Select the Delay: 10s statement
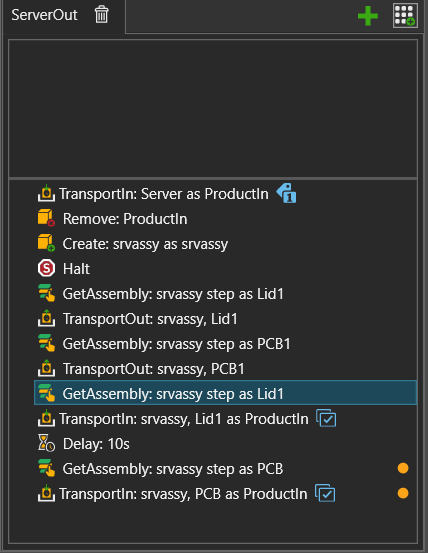The height and width of the screenshot is (553, 428). [x=96, y=444]
